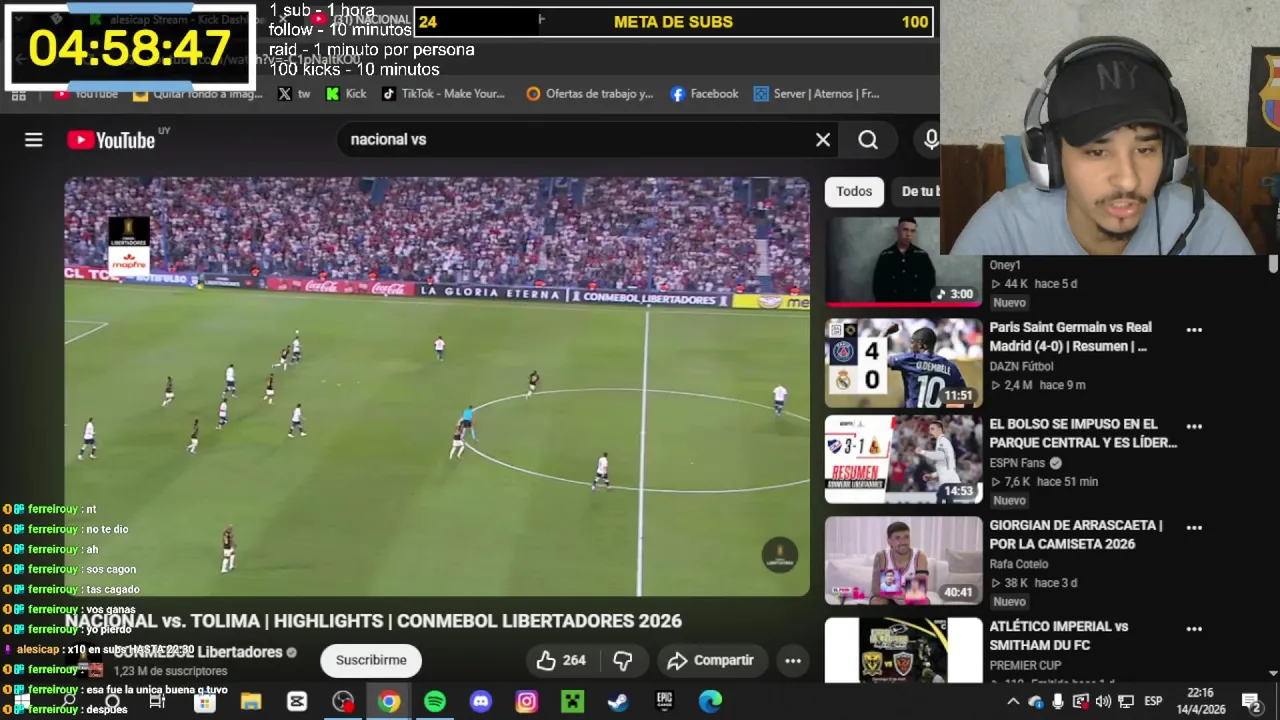
Task: Switch the ESP input language indicator
Action: 1153,702
